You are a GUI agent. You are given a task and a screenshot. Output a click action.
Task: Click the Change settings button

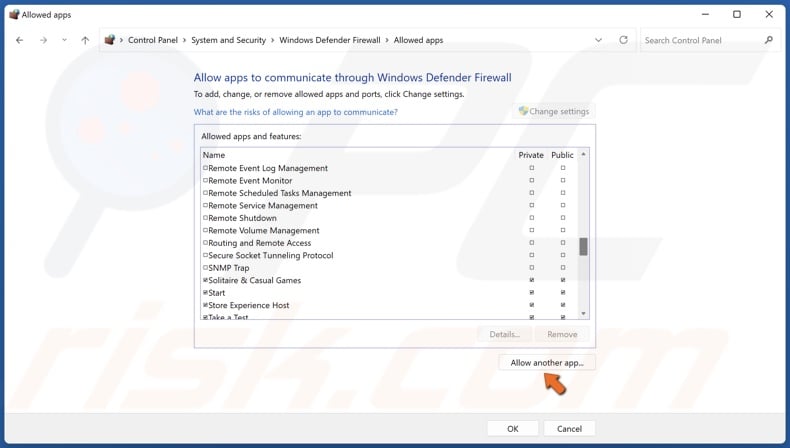point(554,111)
